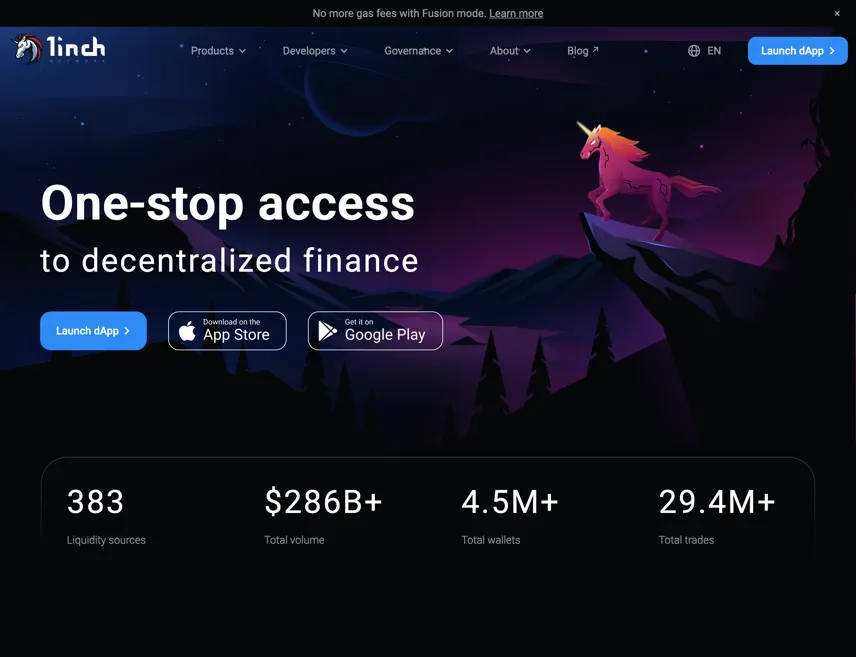The image size is (856, 657).
Task: Expand the Developers dropdown menu
Action: [315, 51]
